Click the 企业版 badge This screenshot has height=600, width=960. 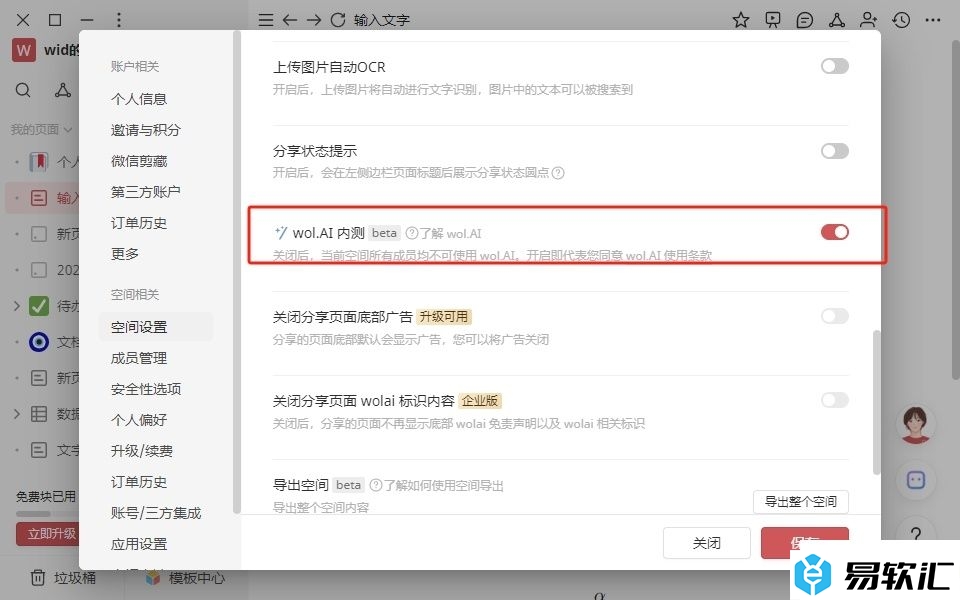480,401
